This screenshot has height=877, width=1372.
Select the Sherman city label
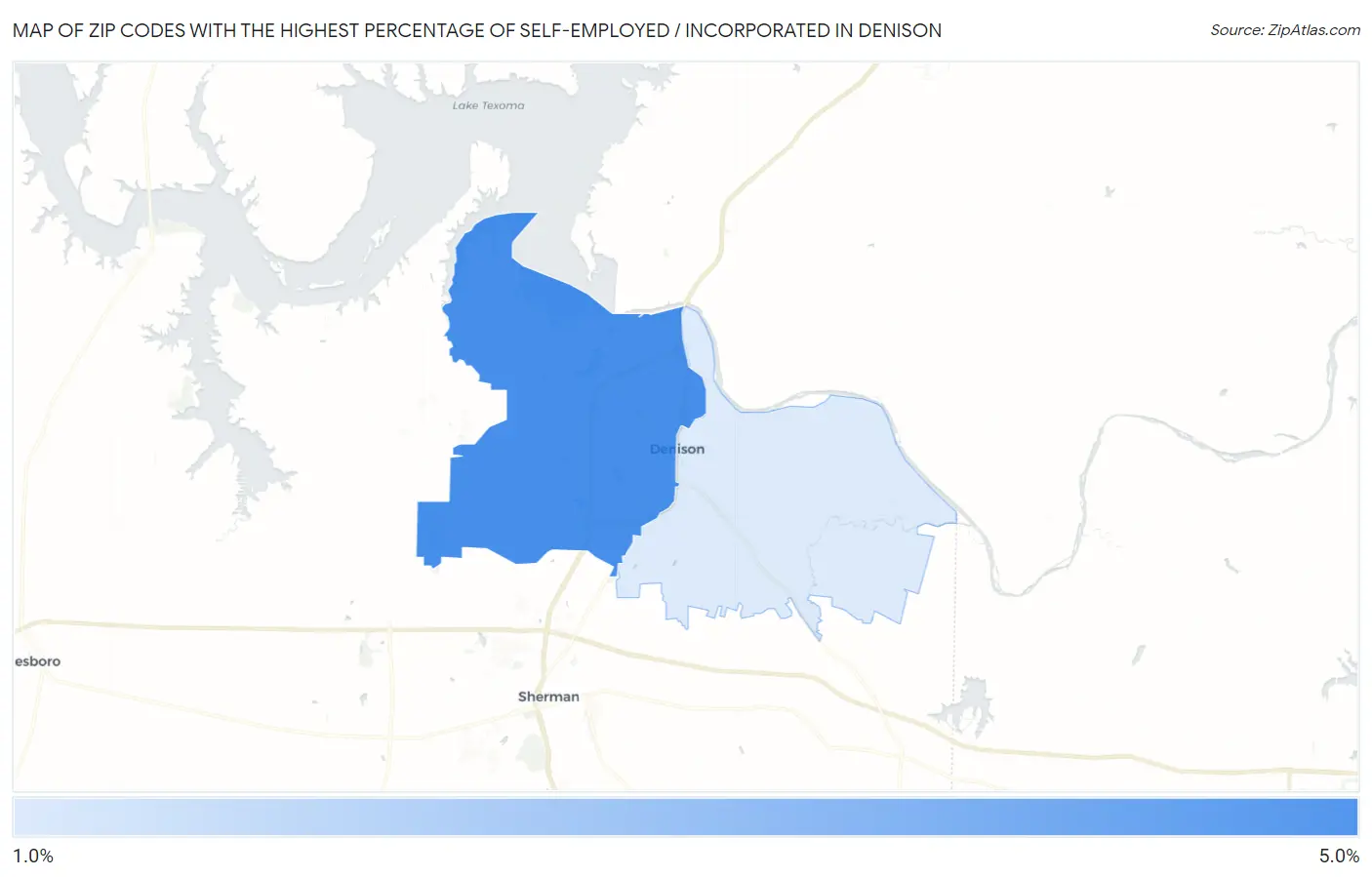pos(548,697)
